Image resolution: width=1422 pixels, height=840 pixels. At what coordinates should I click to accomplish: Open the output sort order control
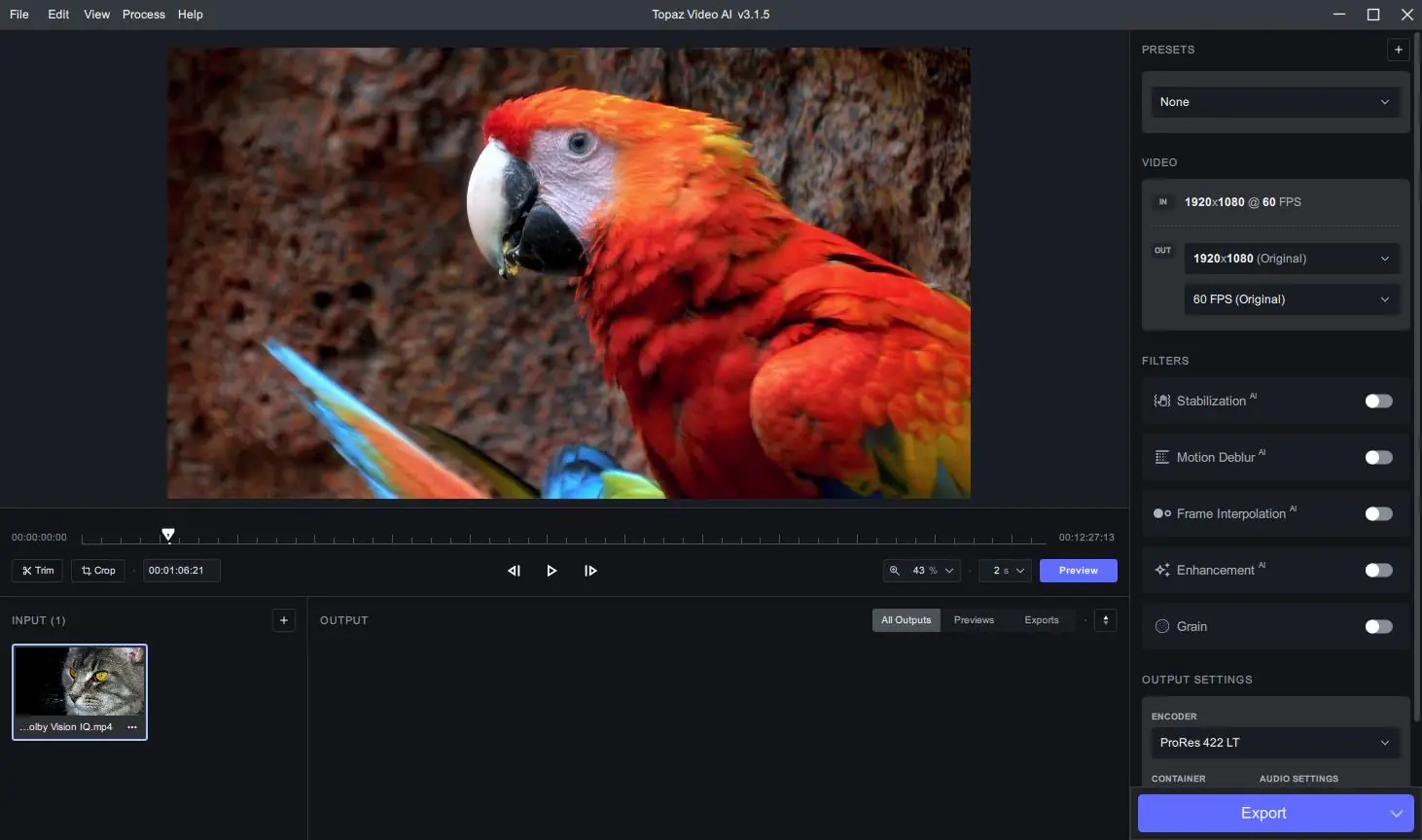(x=1106, y=620)
